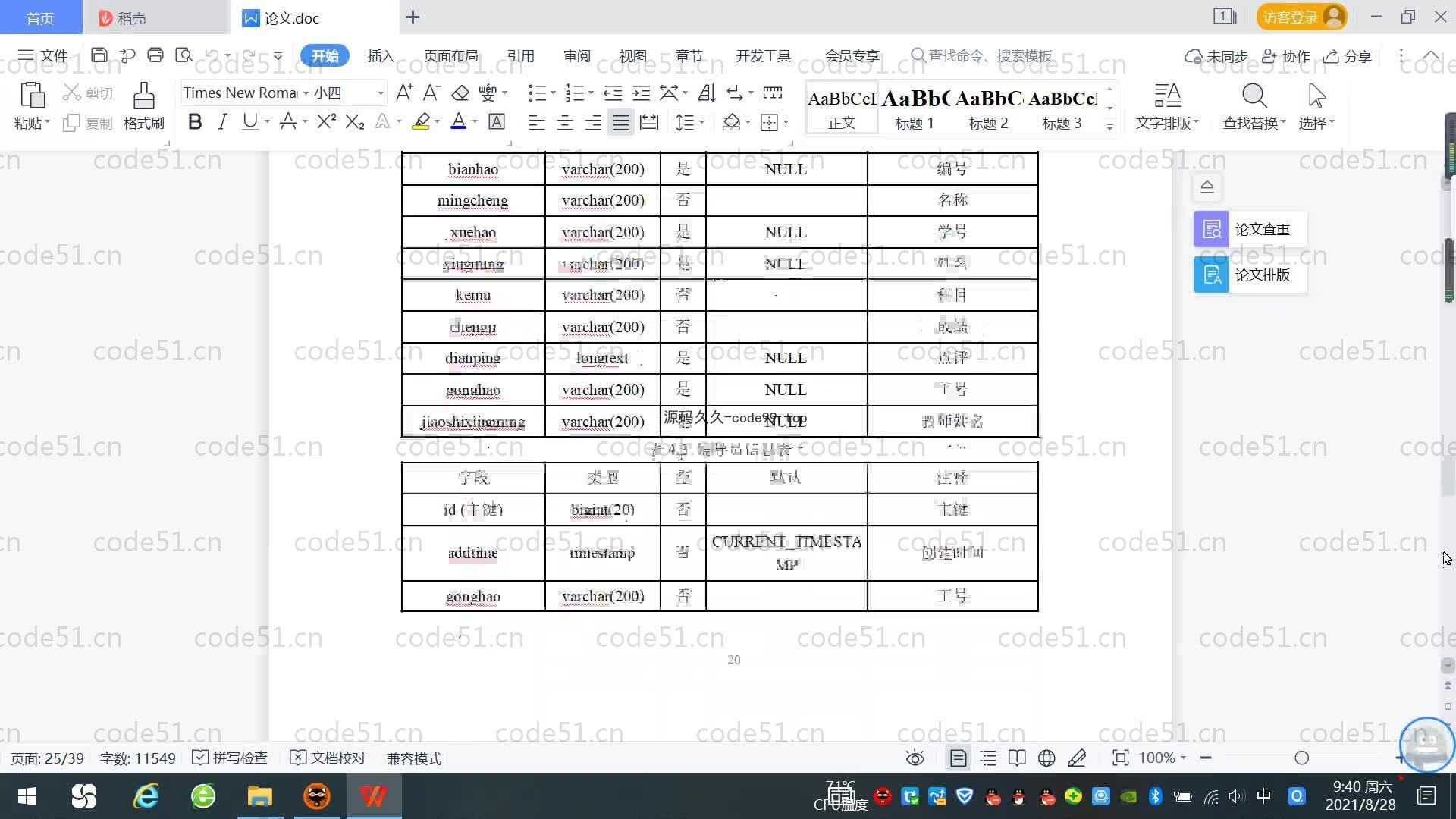Switch to the 插入 ribbon tab
This screenshot has height=819, width=1456.
[381, 55]
